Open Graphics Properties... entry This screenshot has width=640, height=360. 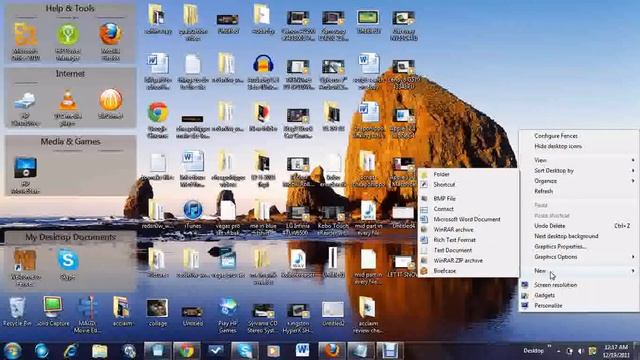[579, 247]
